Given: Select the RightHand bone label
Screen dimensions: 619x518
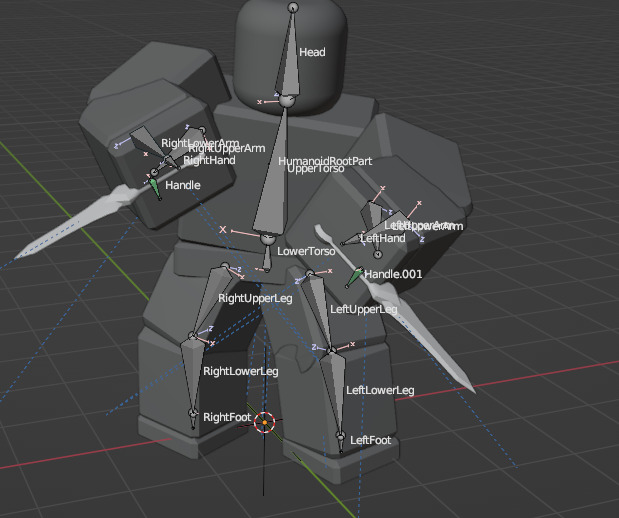Looking at the screenshot, I should point(209,160).
